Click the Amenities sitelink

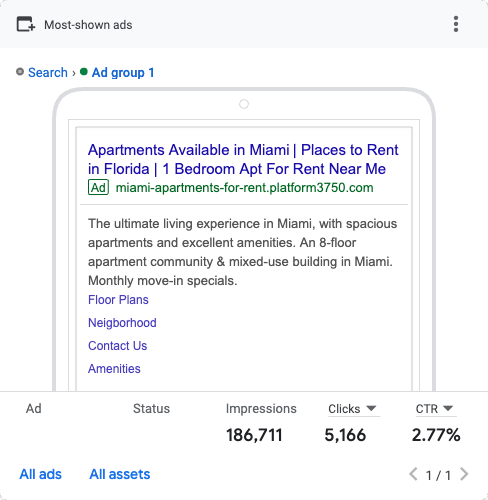114,369
